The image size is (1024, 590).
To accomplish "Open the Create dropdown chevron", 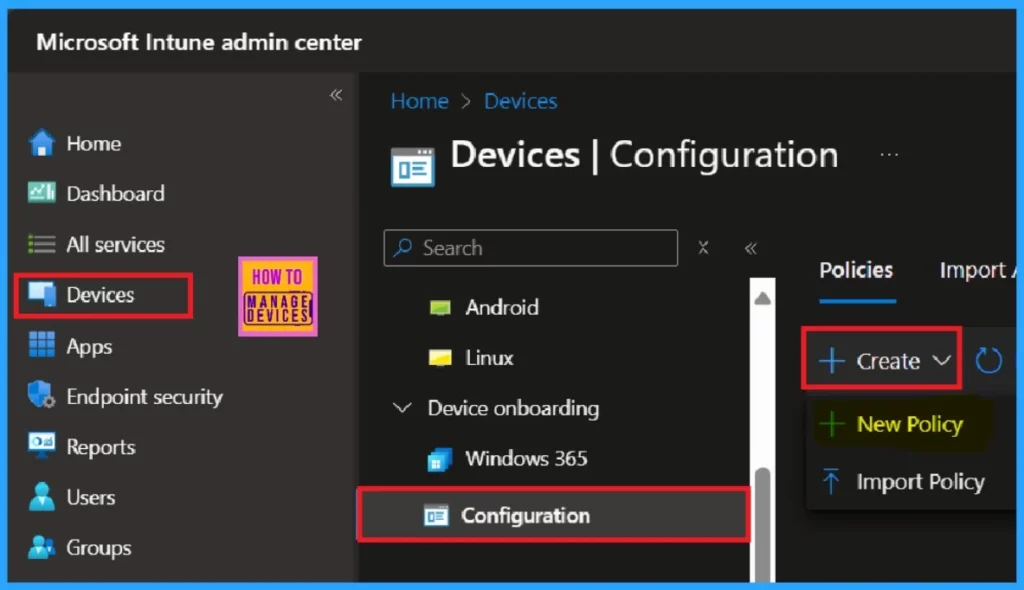I will pos(941,360).
